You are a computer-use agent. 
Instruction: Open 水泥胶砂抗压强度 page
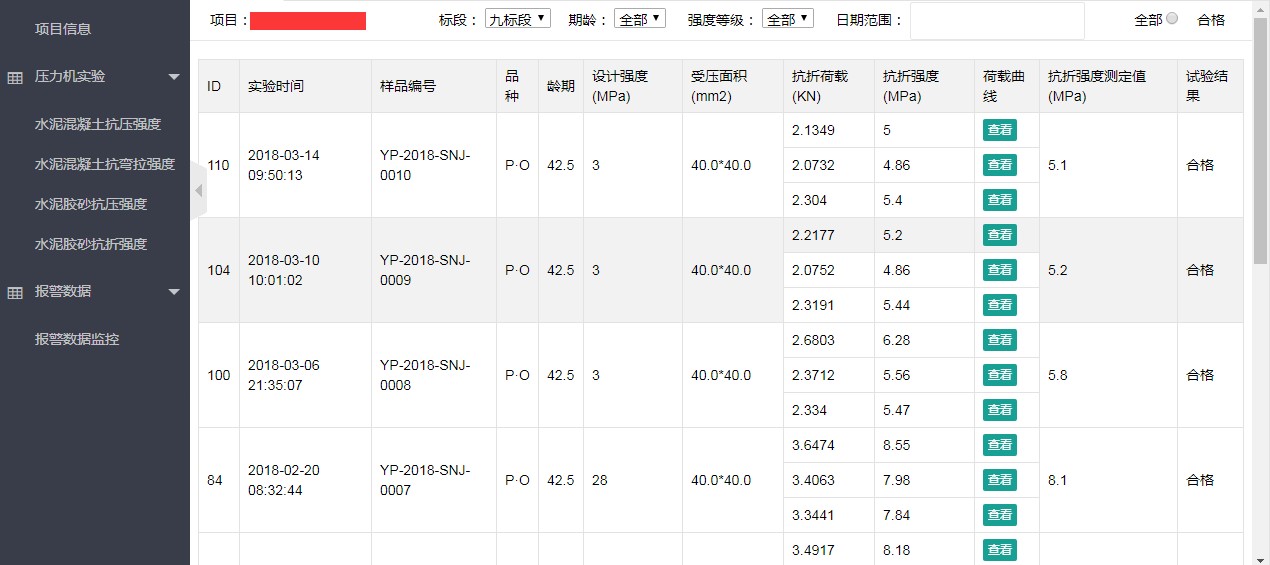[91, 204]
